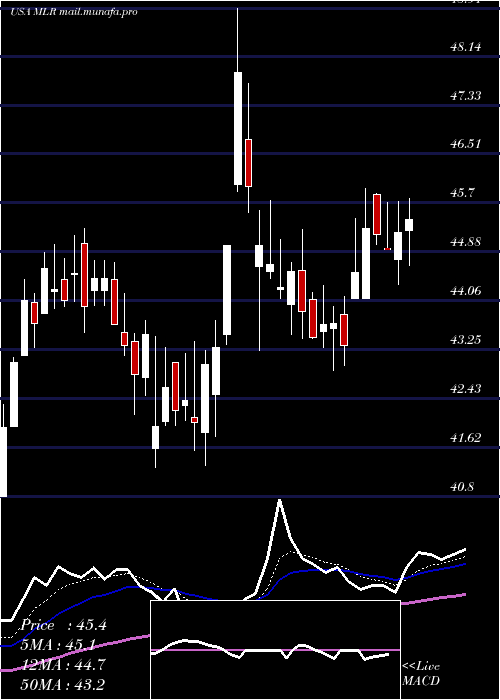500x700 pixels.
Task: Click the 41.62 price axis label
Action: click(466, 438)
